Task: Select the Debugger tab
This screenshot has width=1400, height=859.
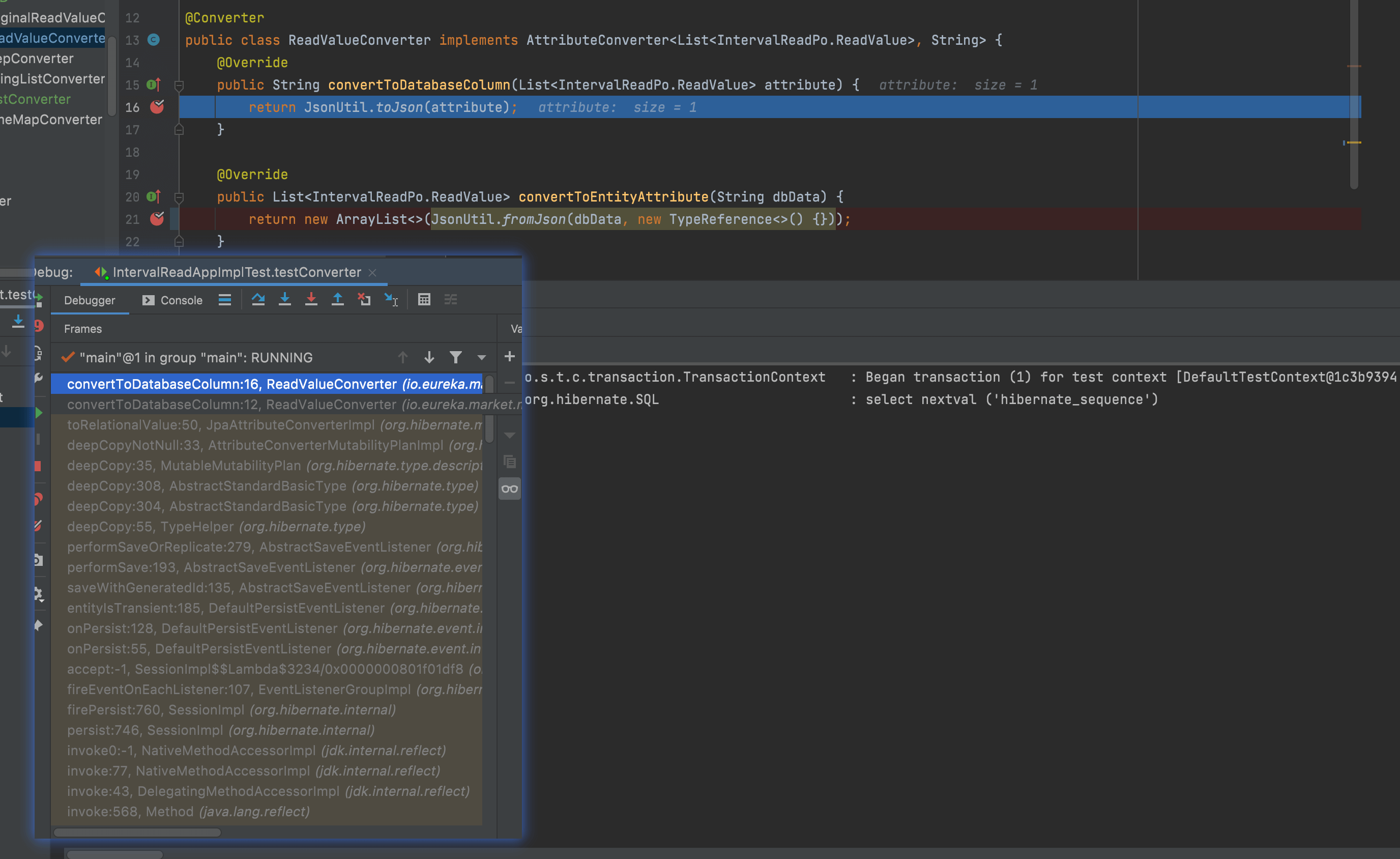Action: click(89, 300)
